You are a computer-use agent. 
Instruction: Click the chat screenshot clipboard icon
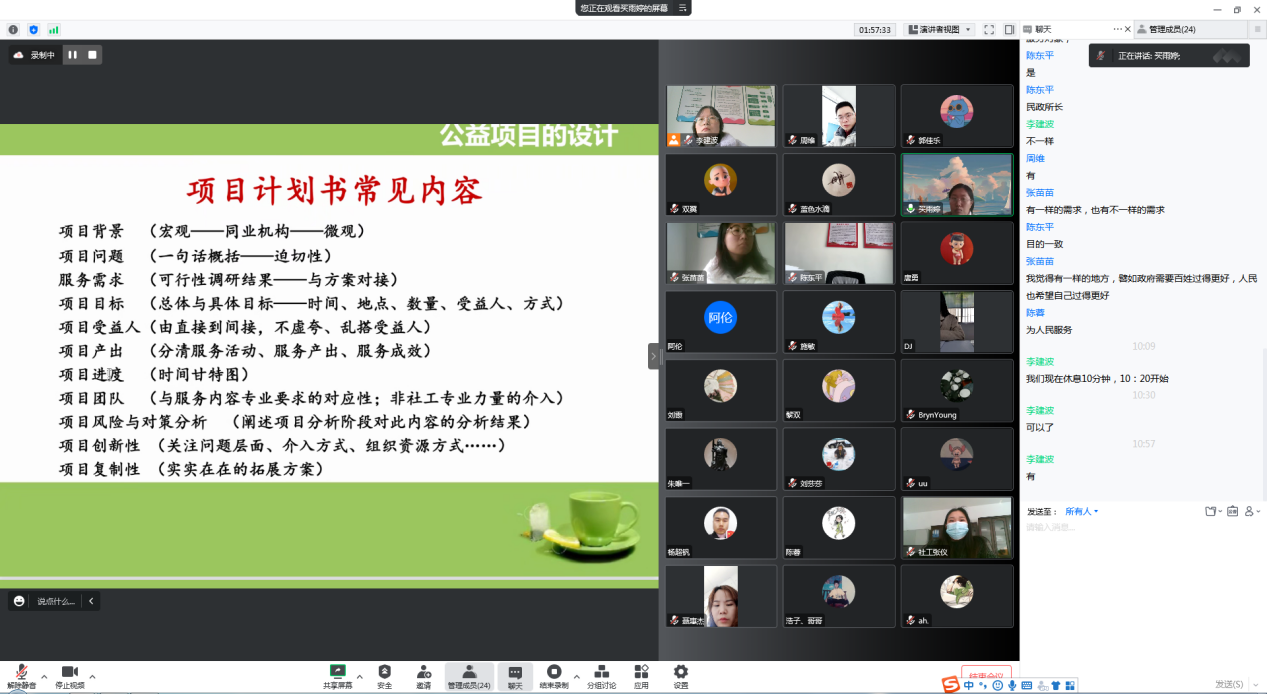[x=1232, y=511]
